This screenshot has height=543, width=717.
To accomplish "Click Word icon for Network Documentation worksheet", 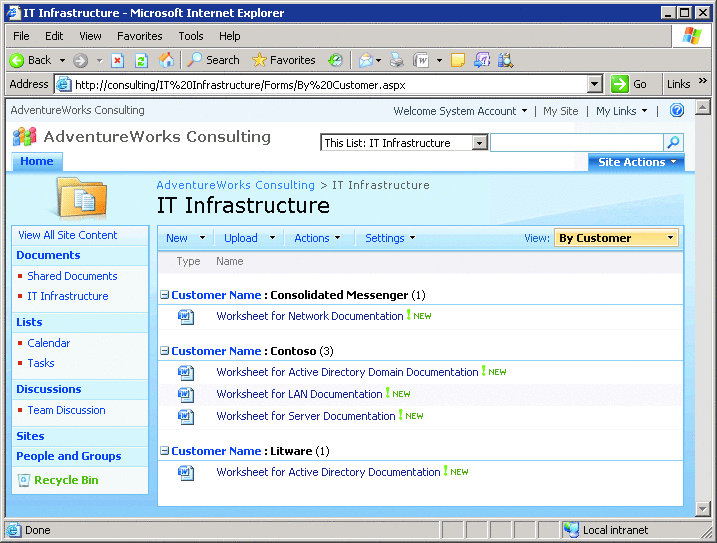I will [186, 317].
